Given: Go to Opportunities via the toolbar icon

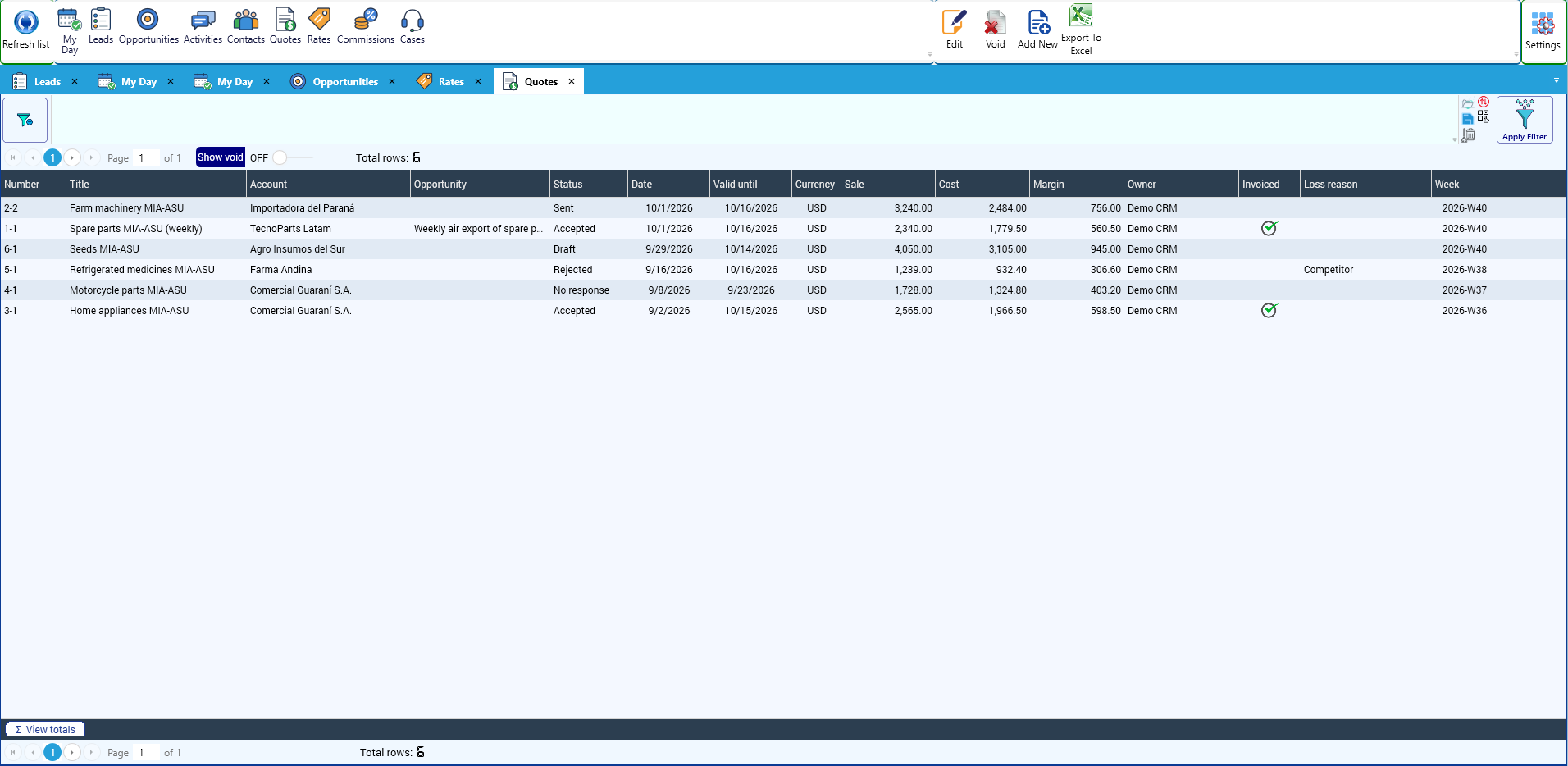Looking at the screenshot, I should pos(148,26).
